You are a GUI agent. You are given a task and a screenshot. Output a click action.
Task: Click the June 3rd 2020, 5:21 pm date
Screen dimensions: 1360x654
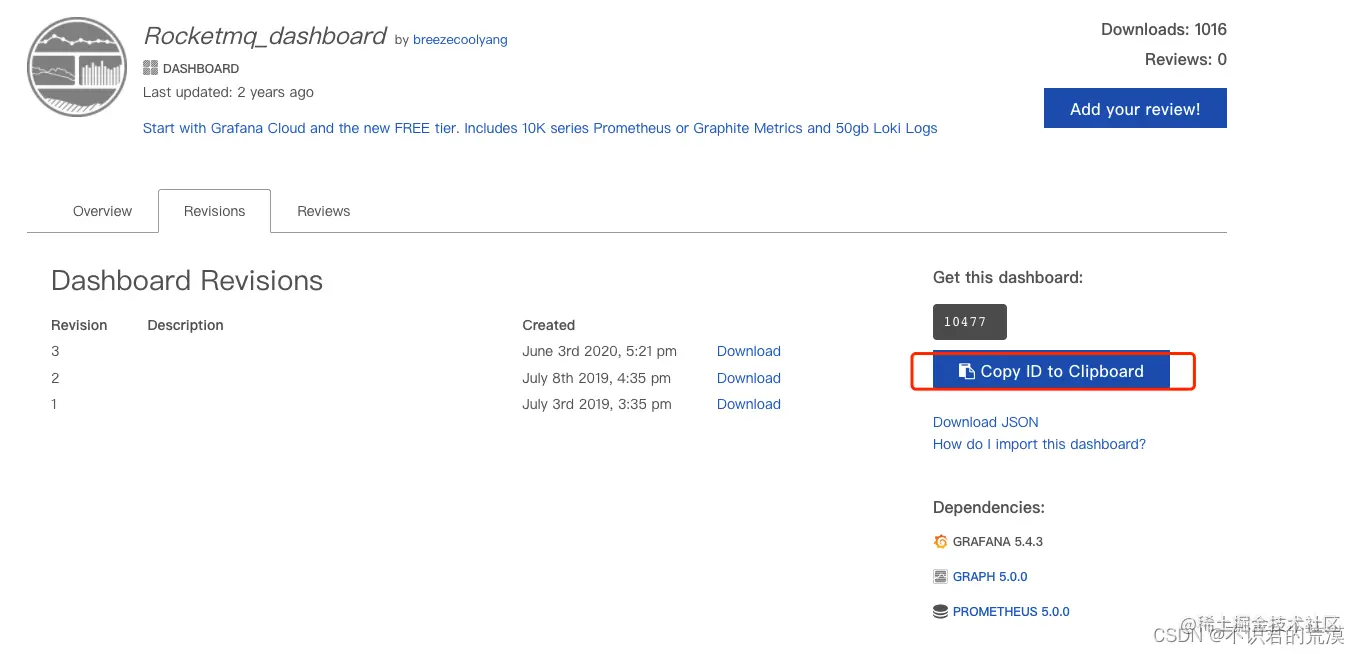pos(600,351)
